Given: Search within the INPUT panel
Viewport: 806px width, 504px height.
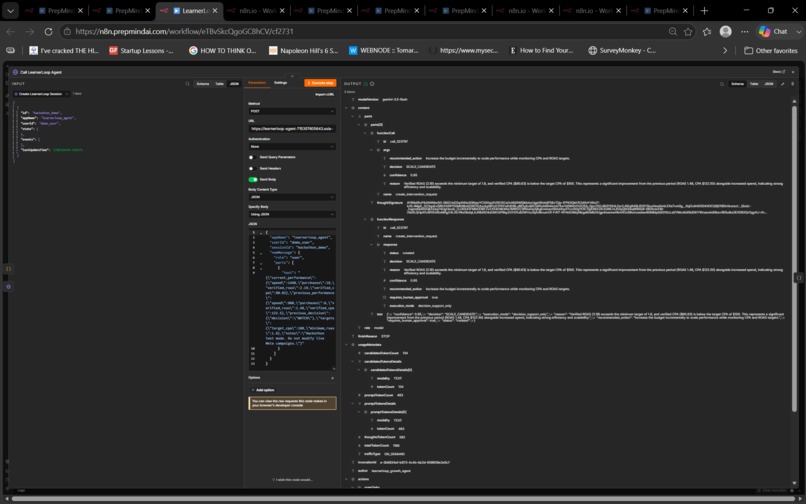Looking at the screenshot, I should [x=187, y=83].
